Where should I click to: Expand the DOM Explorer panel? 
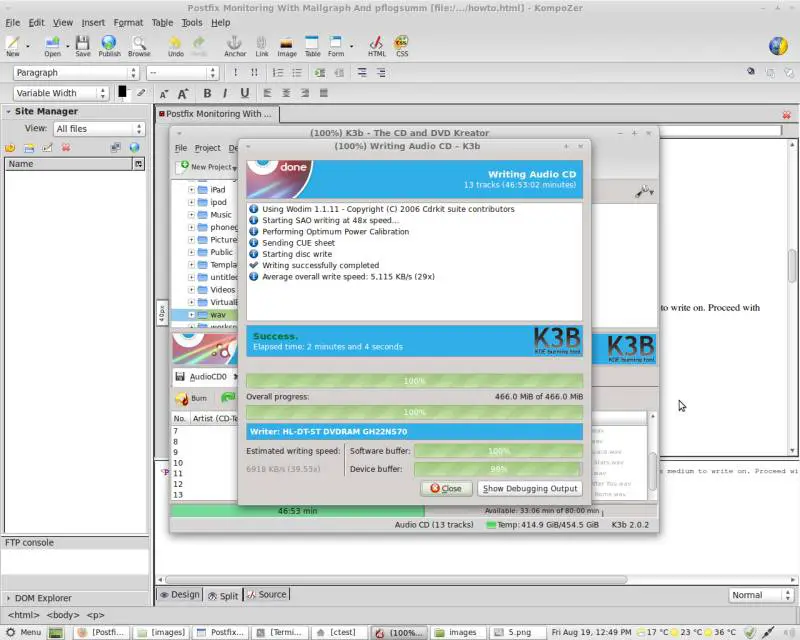[8, 598]
